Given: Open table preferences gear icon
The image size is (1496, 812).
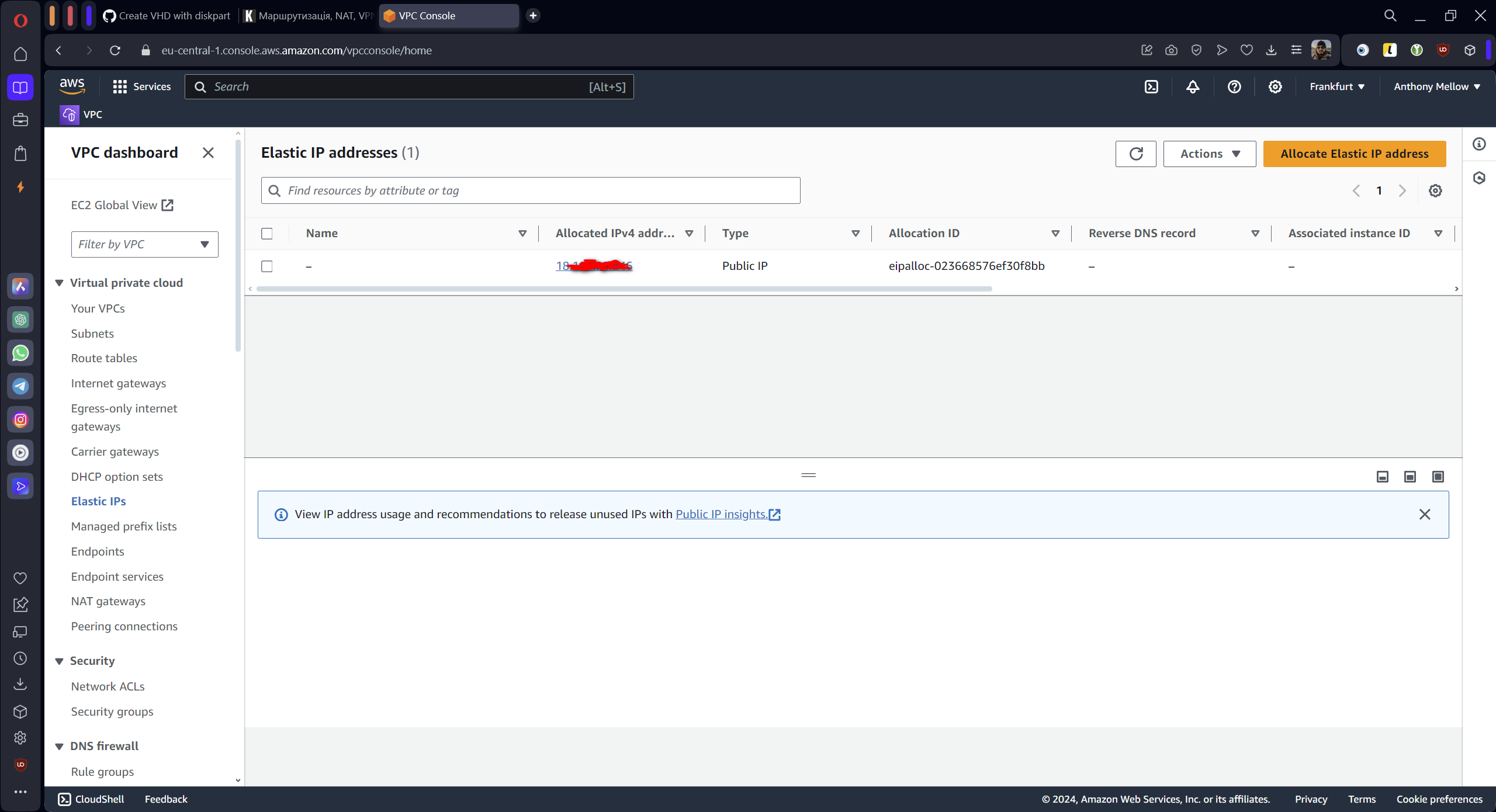Looking at the screenshot, I should pos(1435,190).
